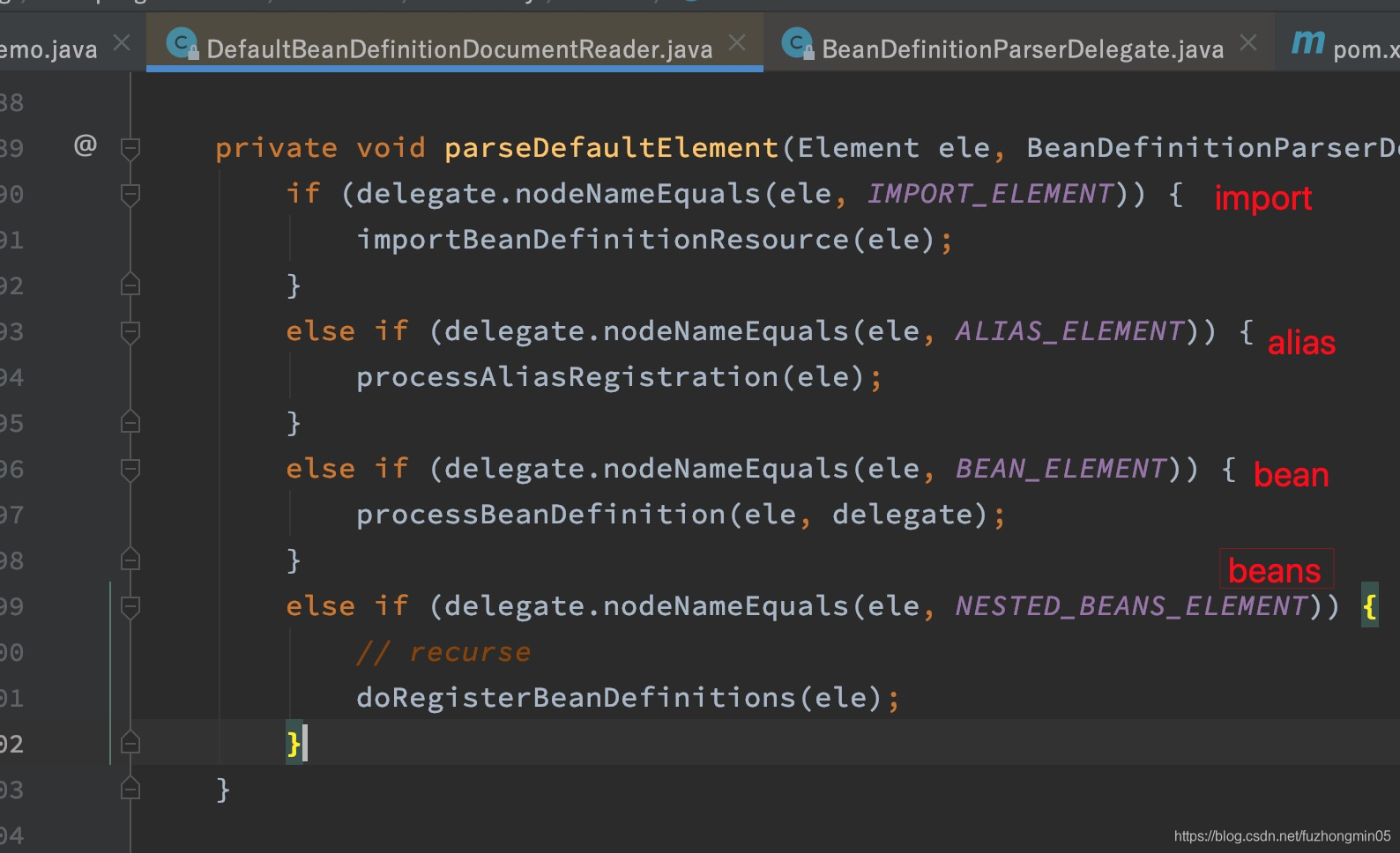This screenshot has width=1400, height=853.
Task: Click fold end marker at method closing brace
Action: pyautogui.click(x=130, y=789)
